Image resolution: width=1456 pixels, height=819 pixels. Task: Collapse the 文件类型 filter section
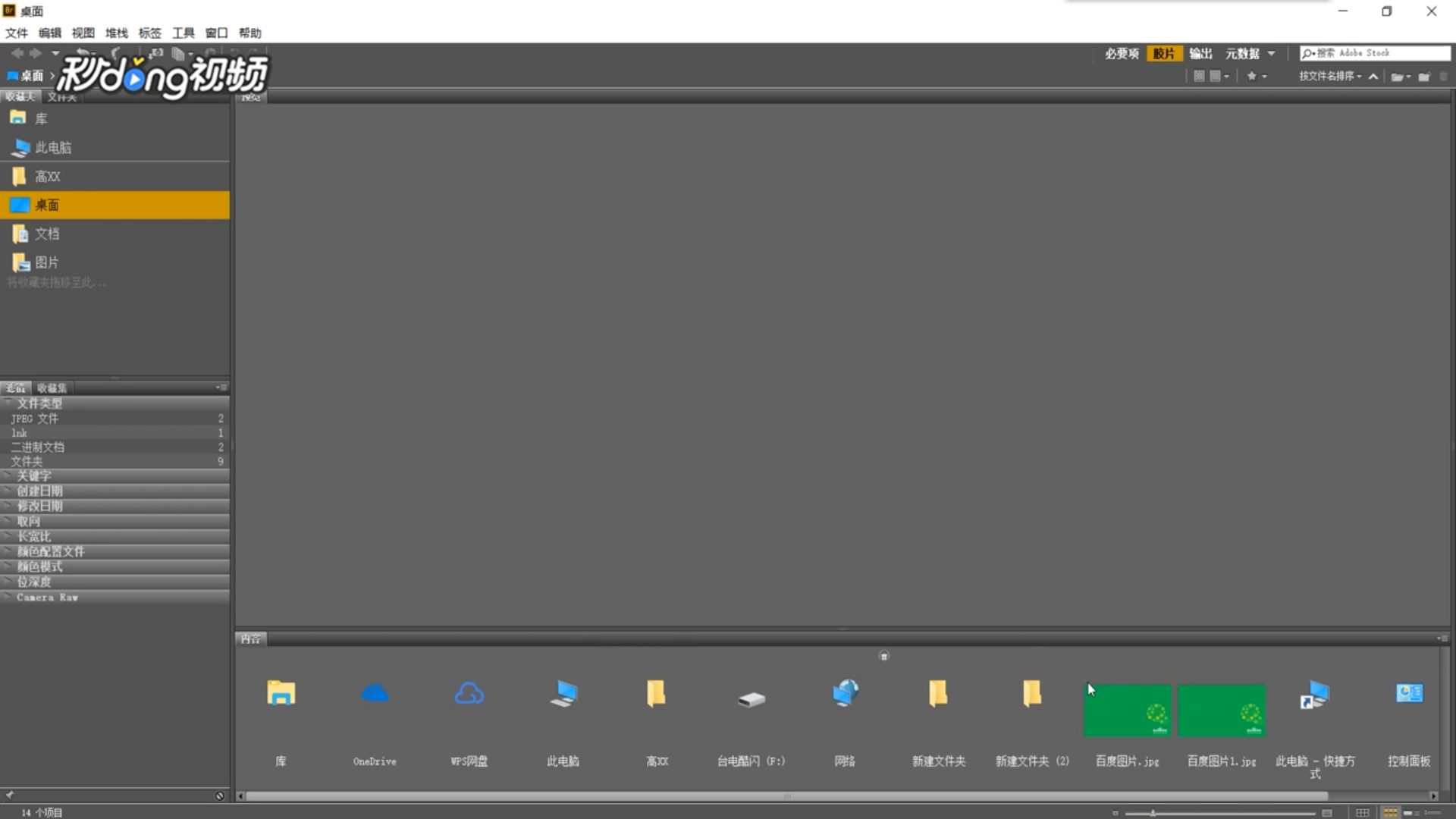(x=39, y=403)
